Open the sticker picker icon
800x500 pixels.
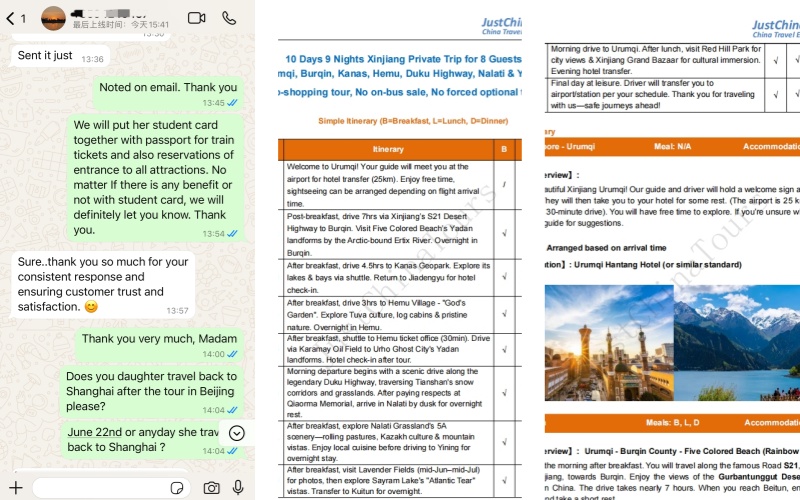click(x=177, y=488)
